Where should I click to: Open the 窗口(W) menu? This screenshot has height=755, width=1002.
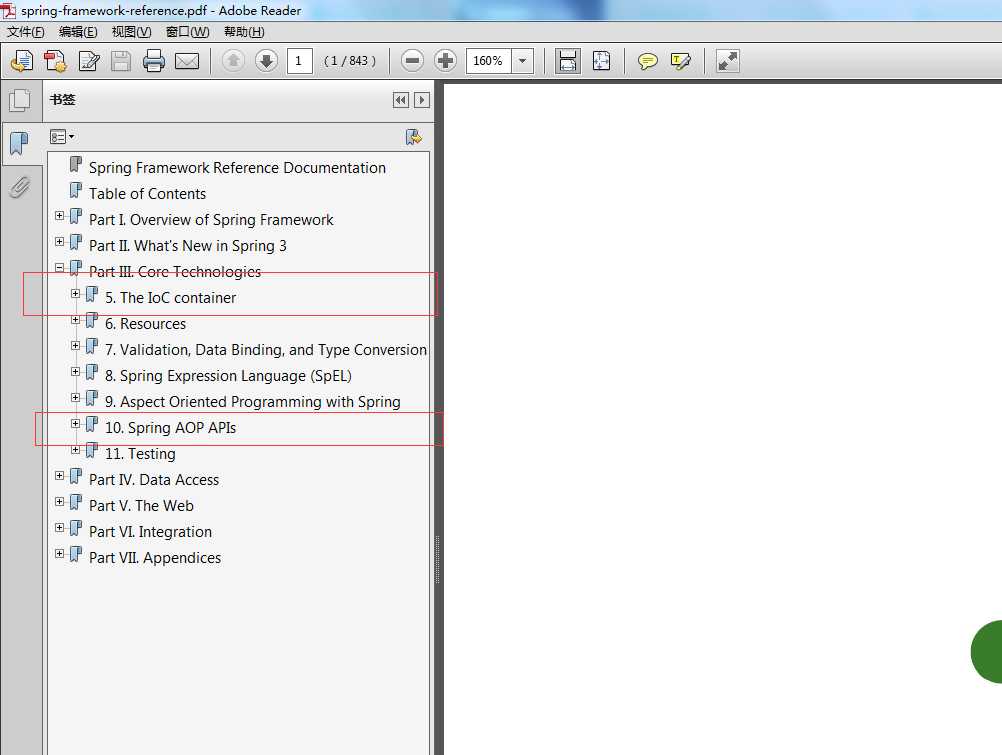[x=187, y=31]
